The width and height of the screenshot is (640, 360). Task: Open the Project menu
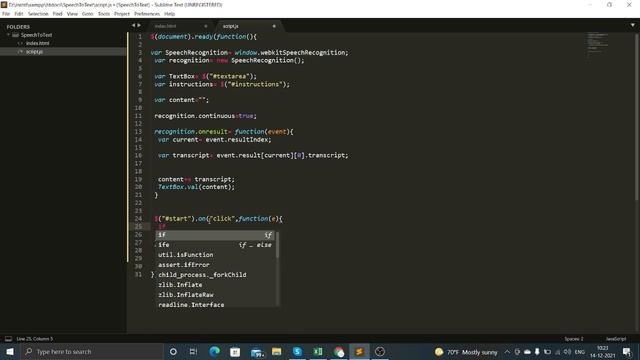tap(122, 13)
